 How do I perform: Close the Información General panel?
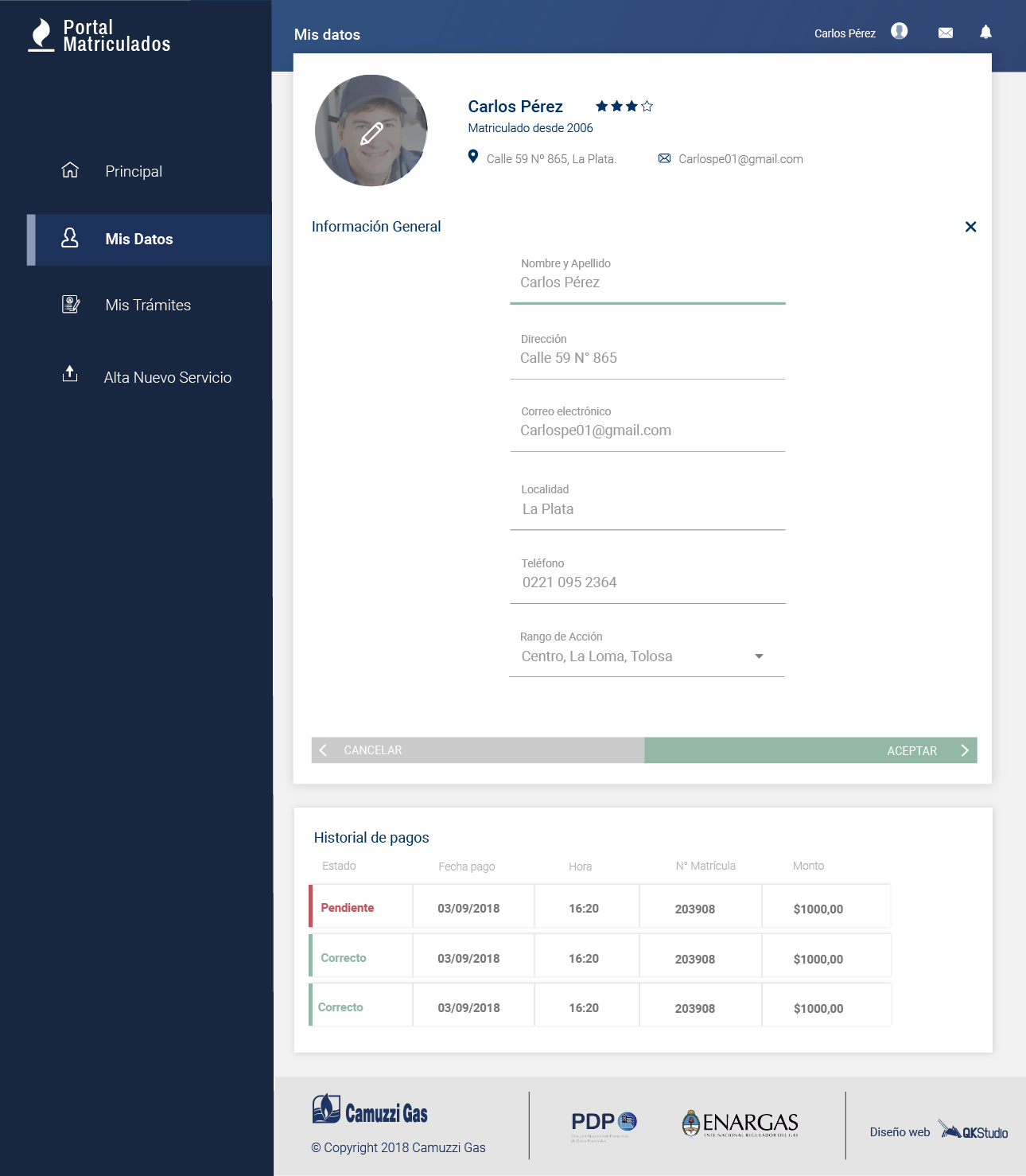970,227
